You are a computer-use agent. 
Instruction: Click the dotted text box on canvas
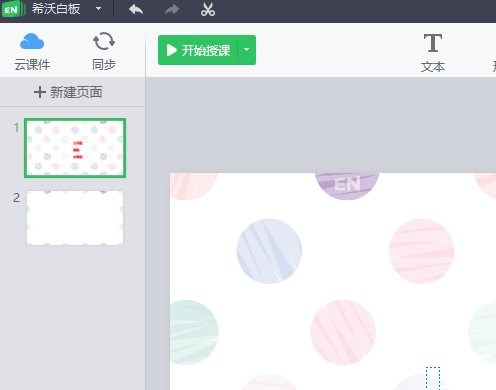(x=433, y=378)
